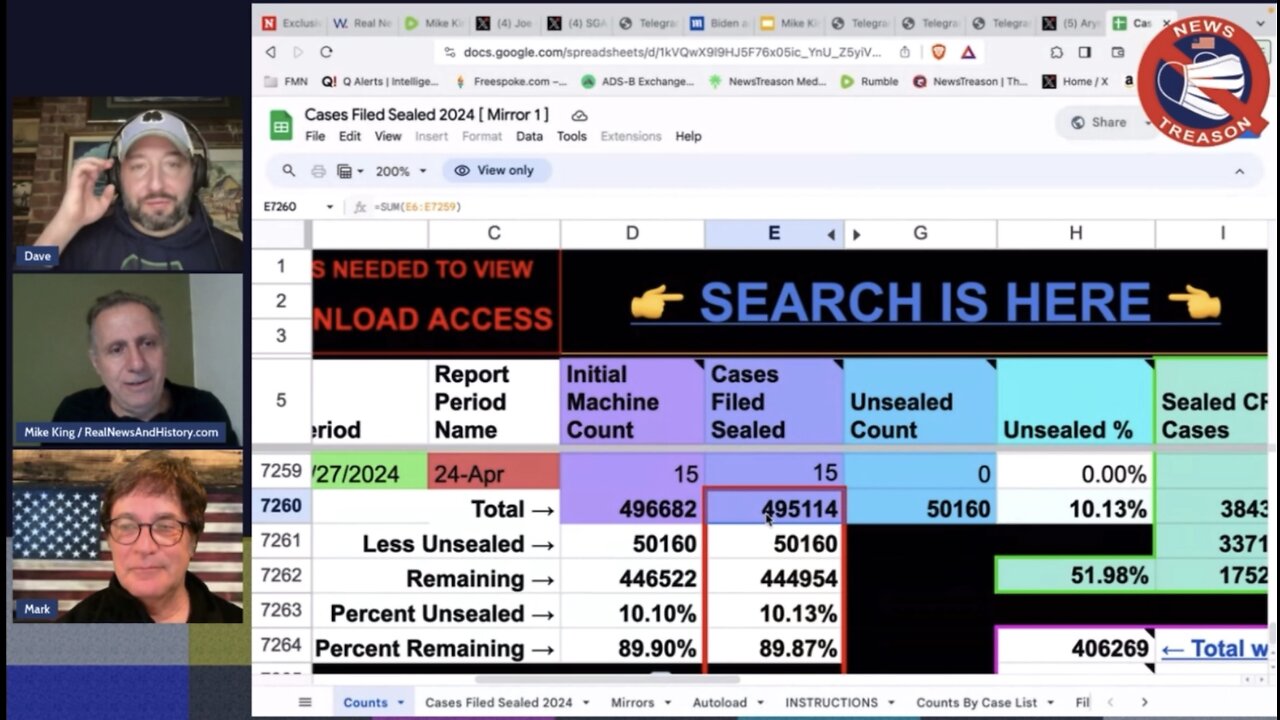Click the Brave rewards triangle icon

click(968, 52)
